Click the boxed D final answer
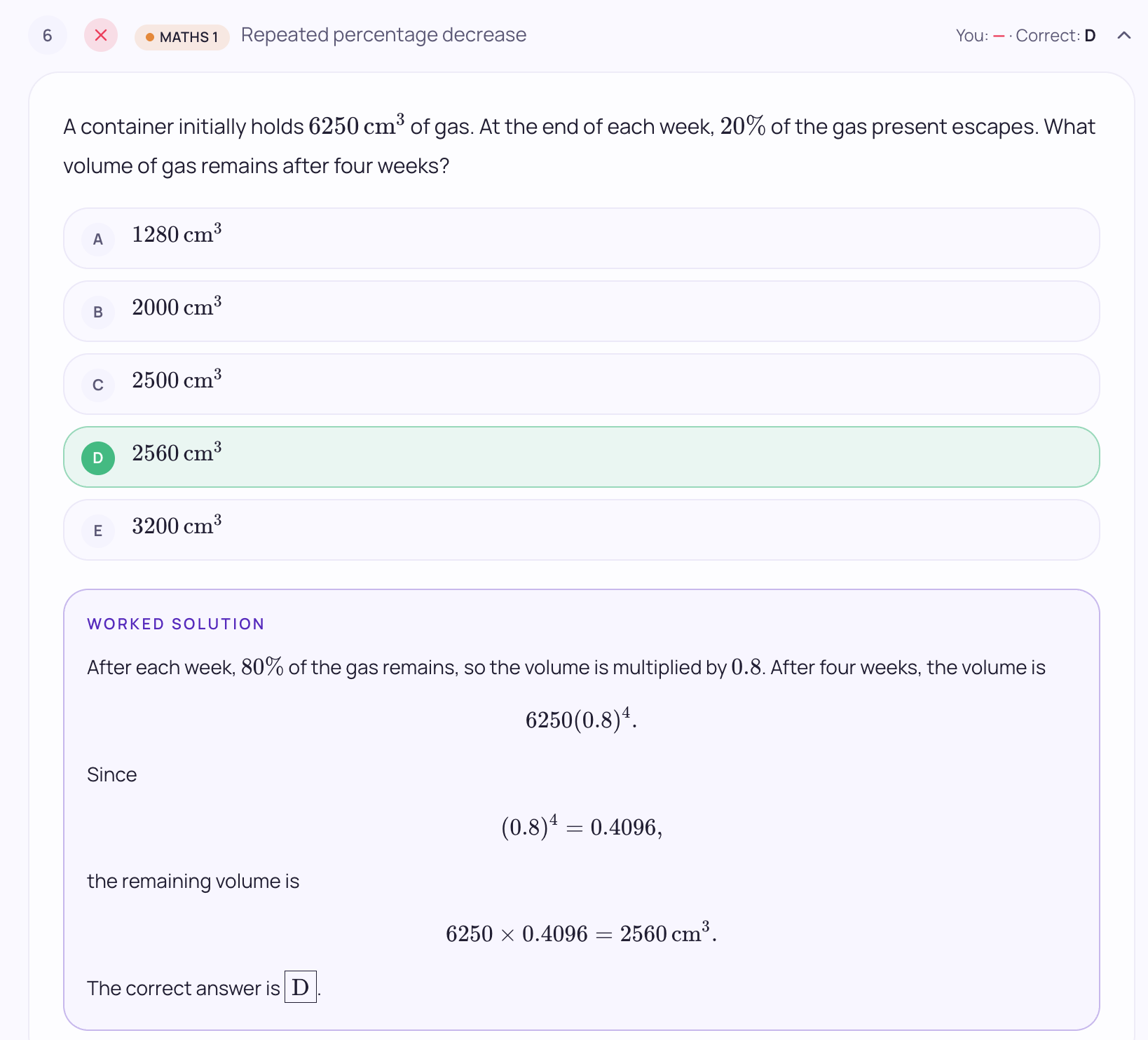 (301, 987)
